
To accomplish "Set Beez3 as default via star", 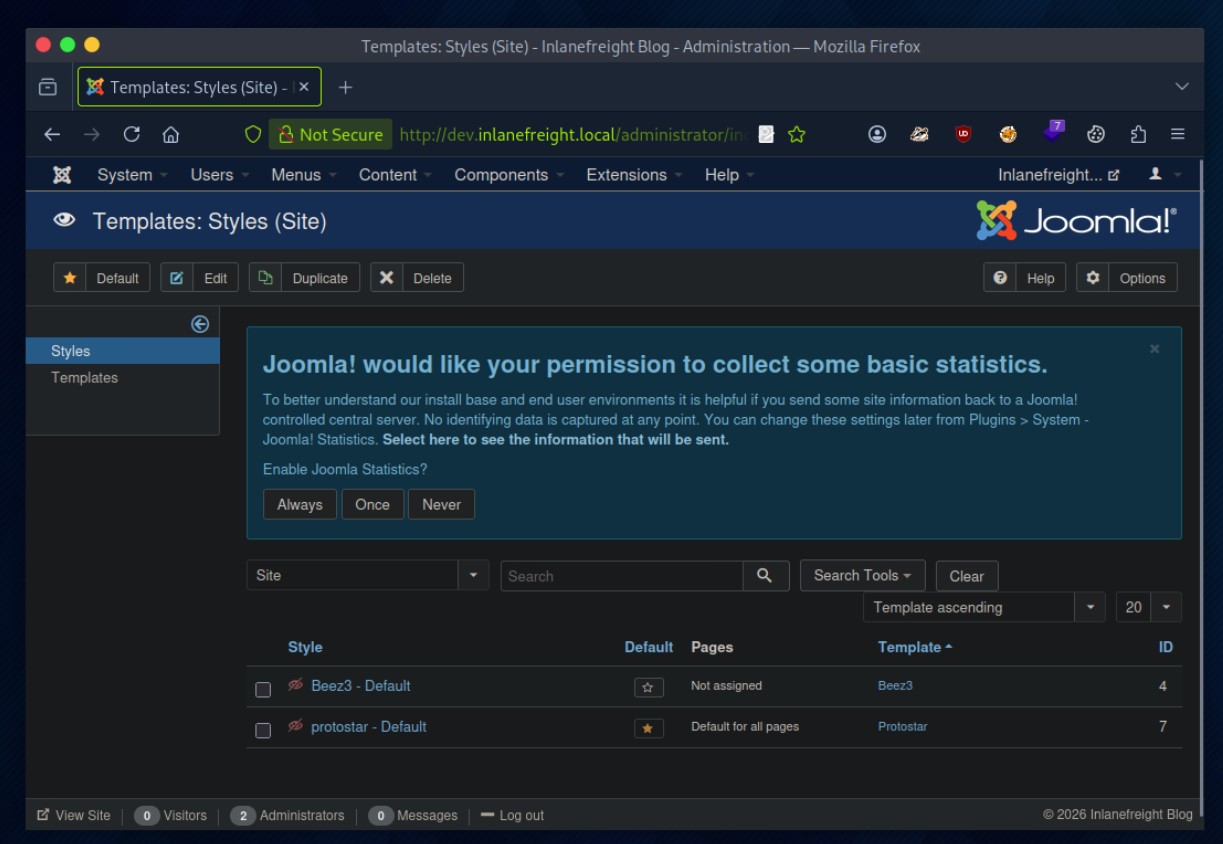I will pyautogui.click(x=648, y=687).
